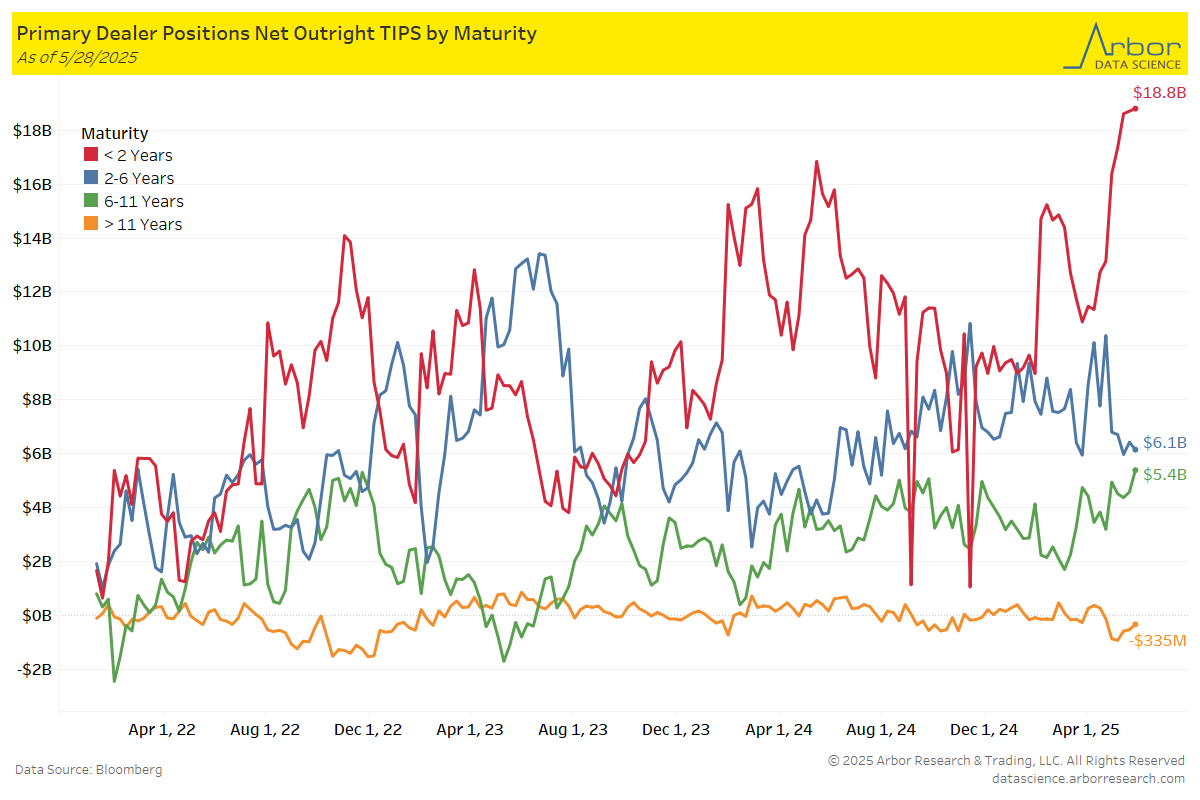This screenshot has height=800, width=1200.
Task: Select the $6.1B end-of-line label
Action: pyautogui.click(x=1165, y=443)
